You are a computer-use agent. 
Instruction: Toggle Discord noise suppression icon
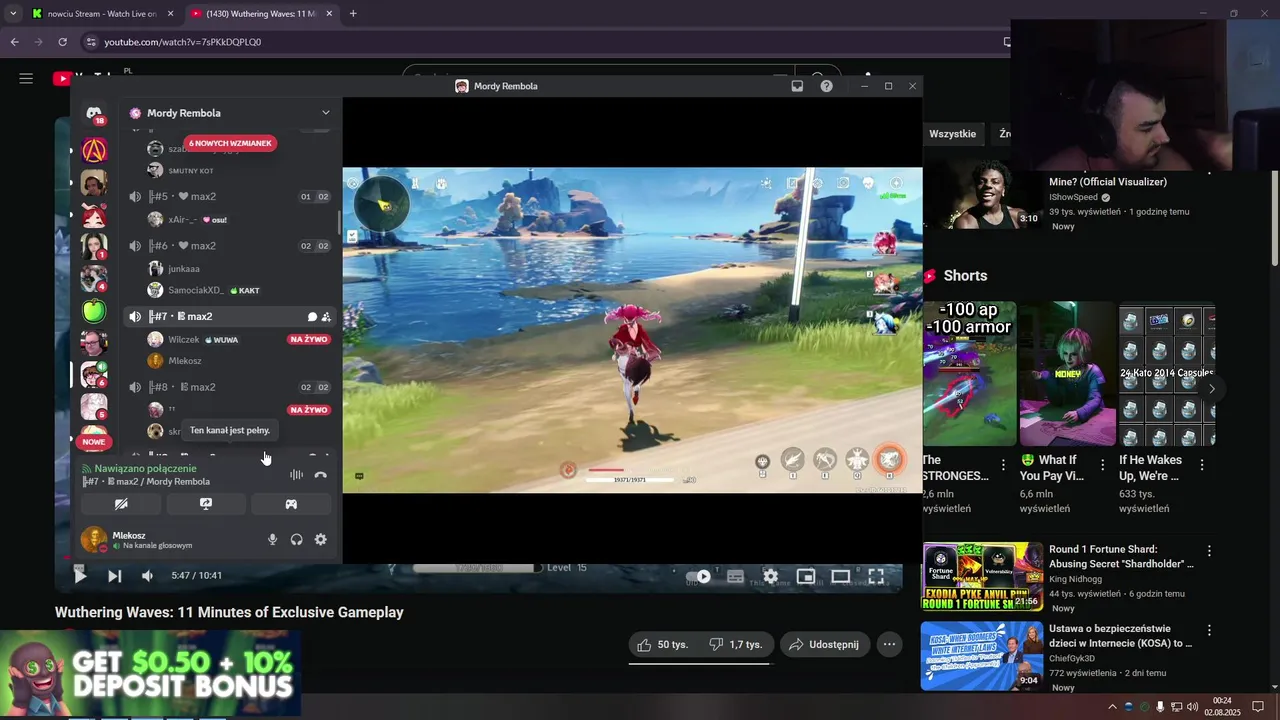point(296,475)
